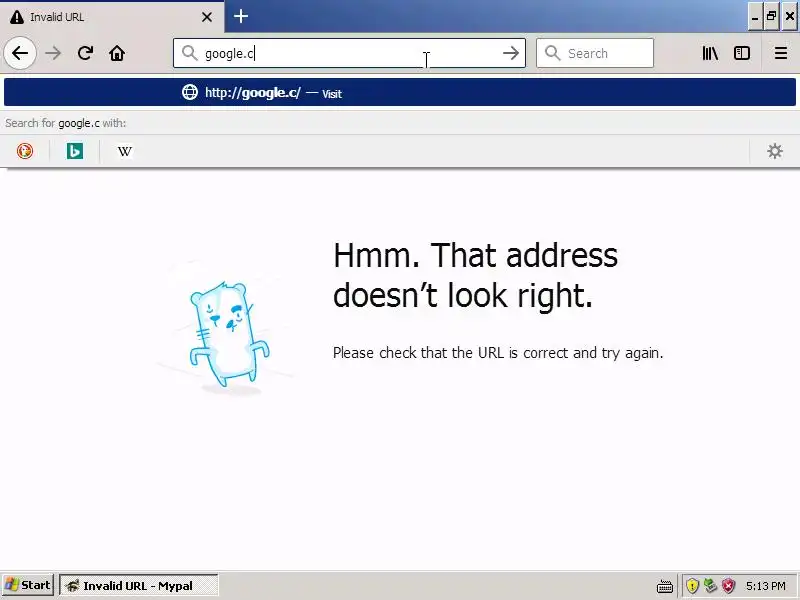
Task: Open the hamburger application menu
Action: coord(781,53)
